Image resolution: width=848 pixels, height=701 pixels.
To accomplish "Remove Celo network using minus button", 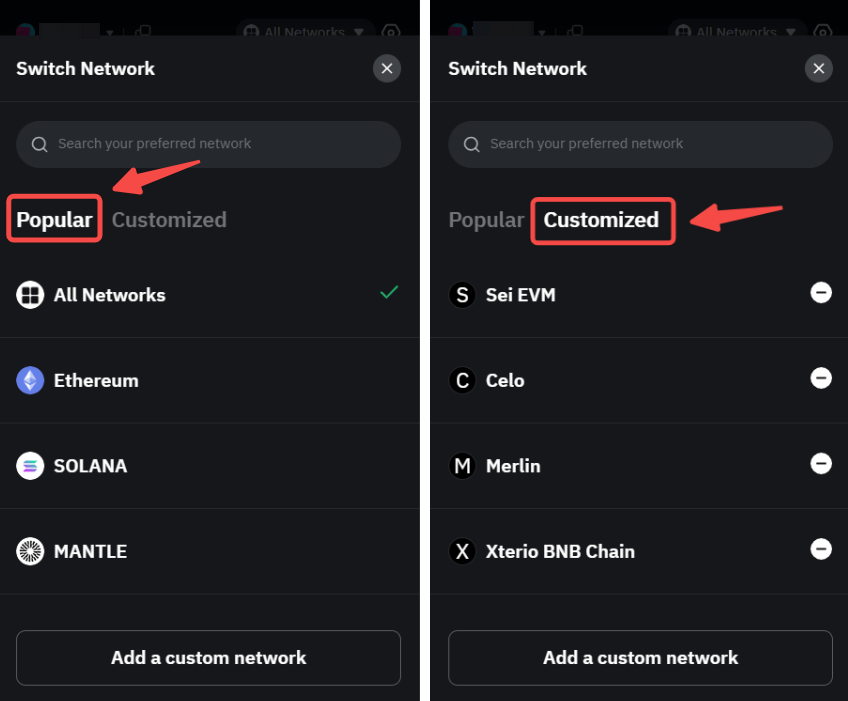I will pyautogui.click(x=820, y=378).
